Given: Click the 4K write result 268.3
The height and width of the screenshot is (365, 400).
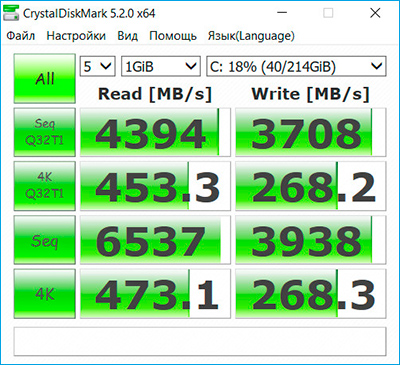Looking at the screenshot, I should point(311,294).
